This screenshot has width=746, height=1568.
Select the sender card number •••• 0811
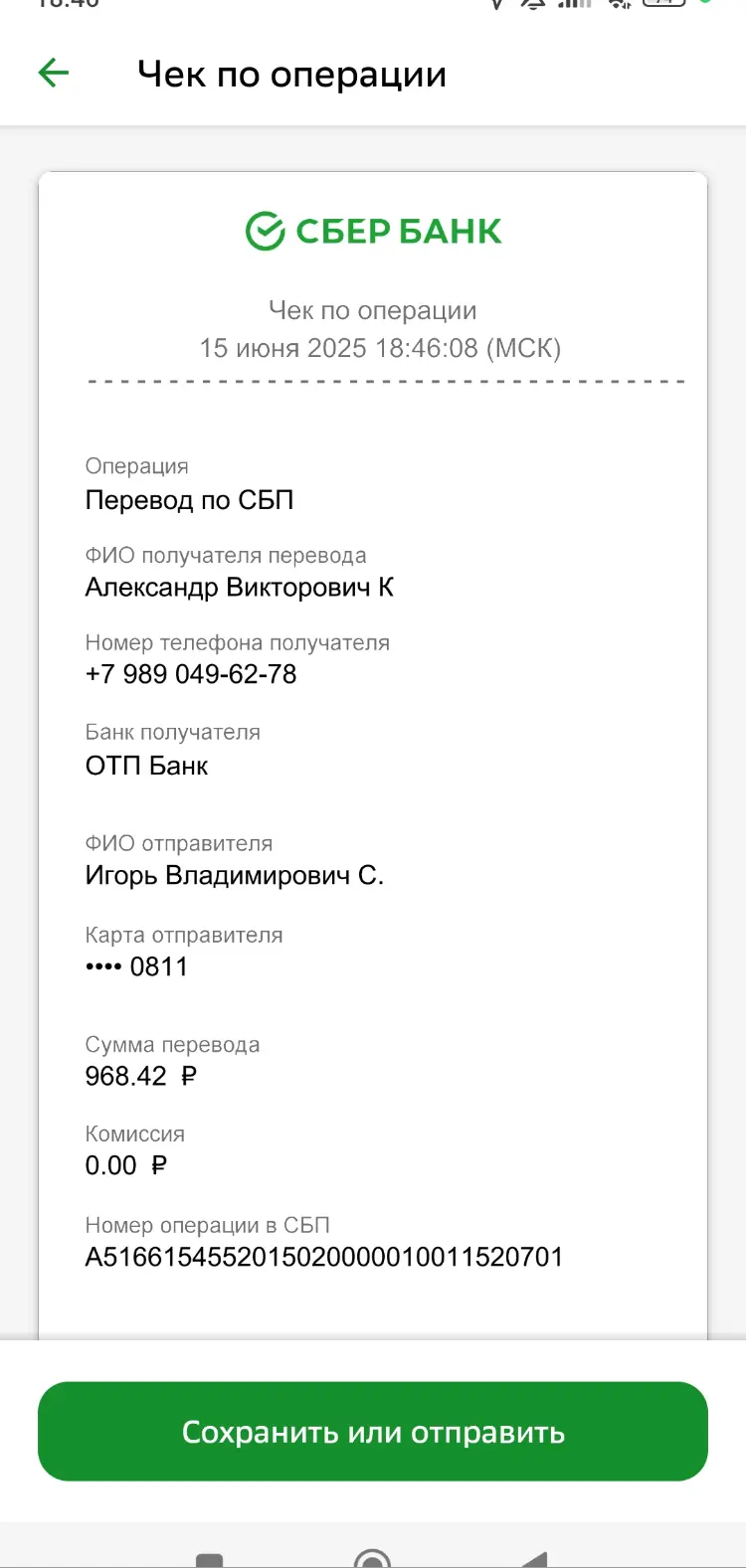(136, 966)
